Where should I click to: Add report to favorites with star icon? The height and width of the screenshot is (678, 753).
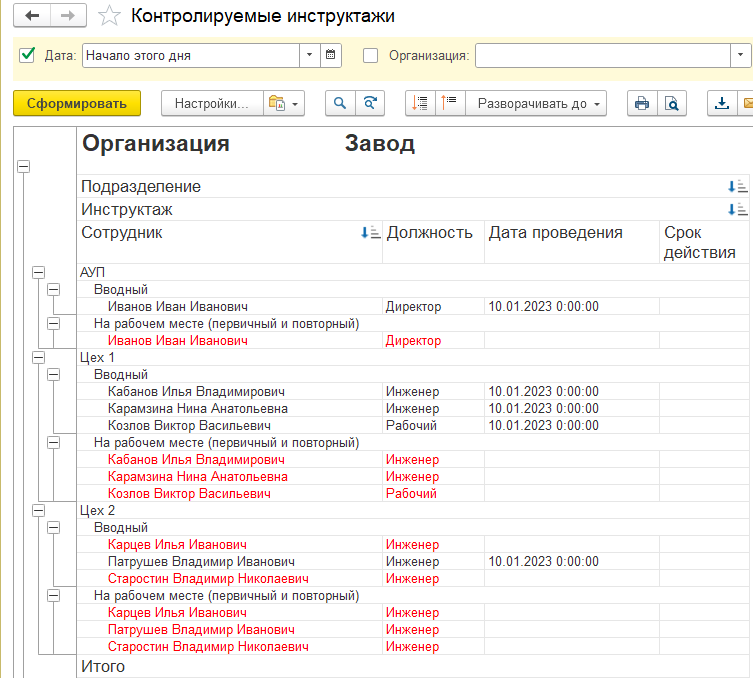(109, 15)
